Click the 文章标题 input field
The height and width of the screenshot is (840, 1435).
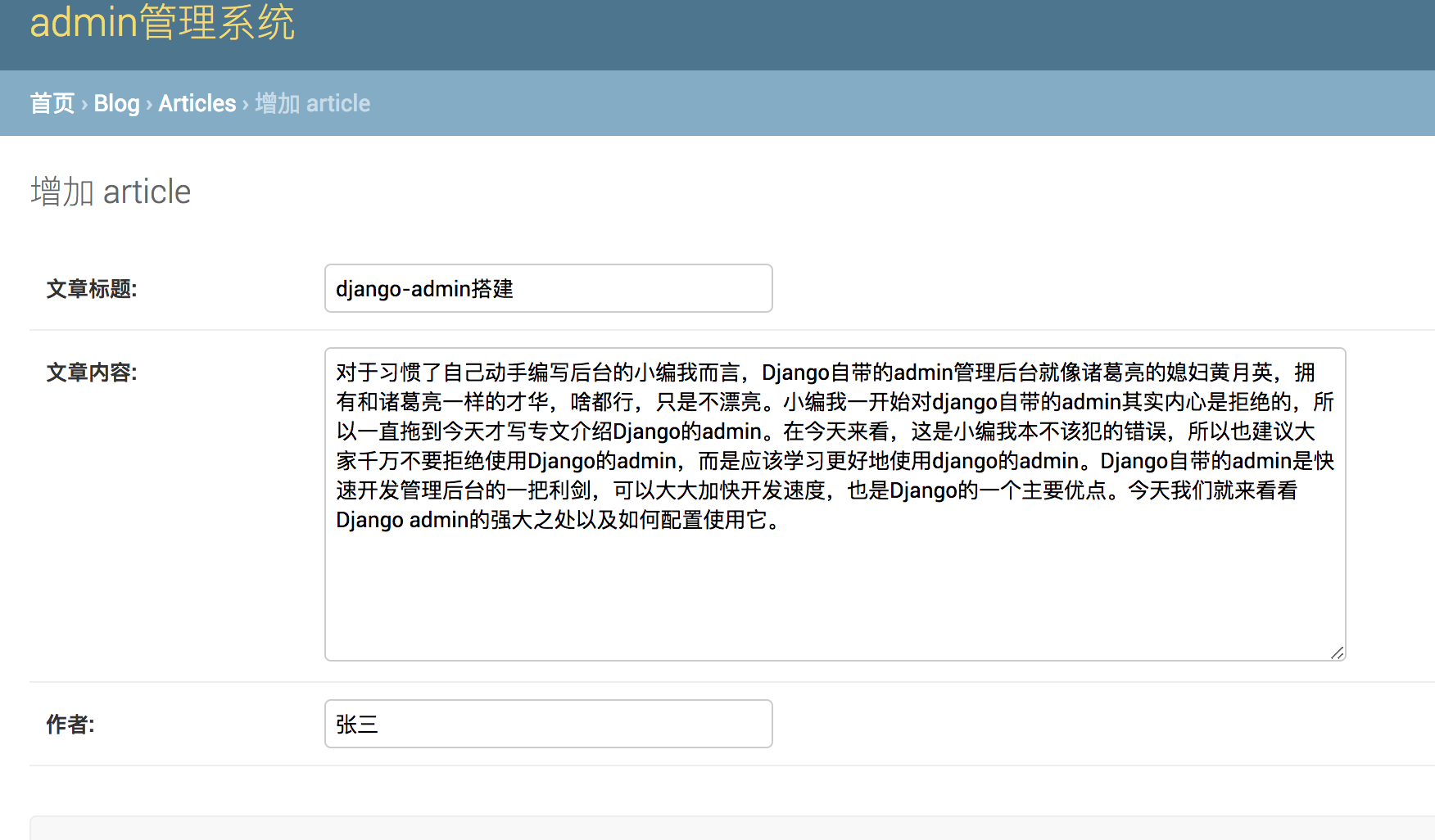click(549, 288)
